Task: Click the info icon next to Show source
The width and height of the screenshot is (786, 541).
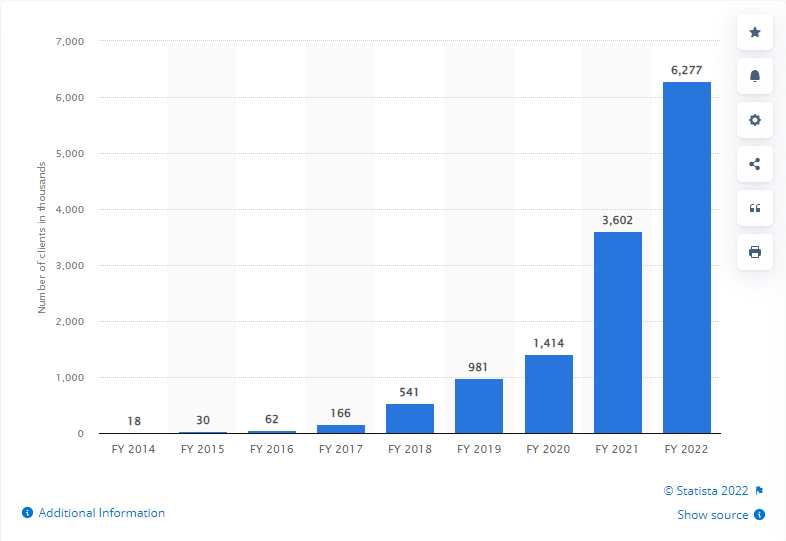Action: [759, 514]
